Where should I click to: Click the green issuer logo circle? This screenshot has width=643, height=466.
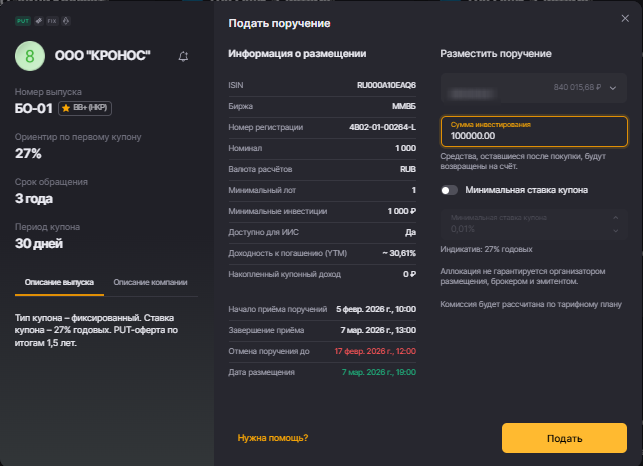(x=29, y=57)
